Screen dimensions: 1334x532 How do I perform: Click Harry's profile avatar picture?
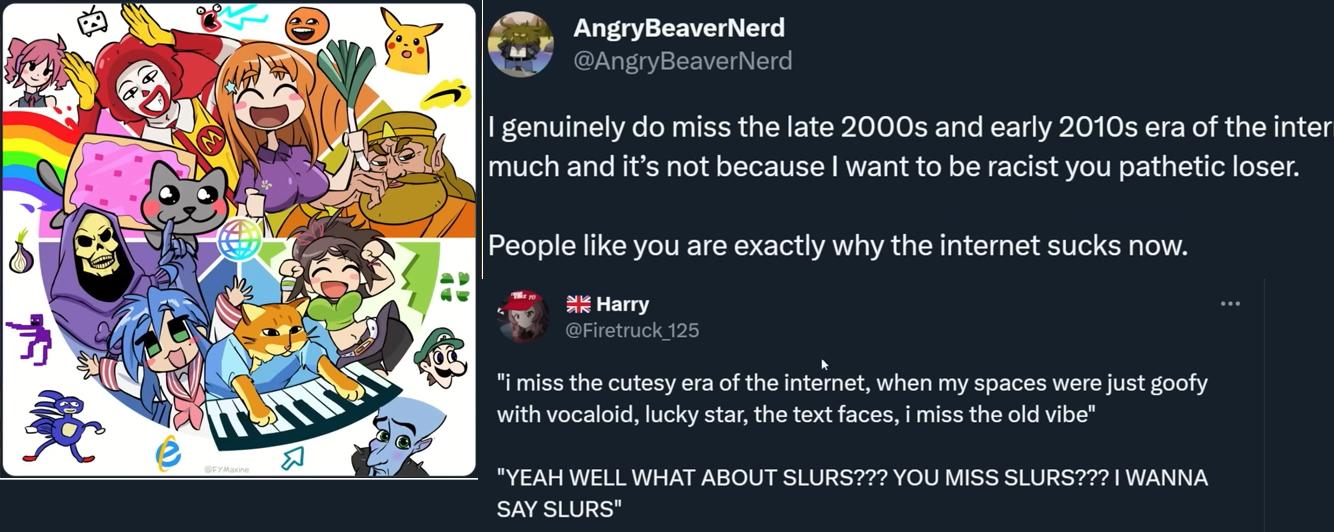click(x=522, y=317)
